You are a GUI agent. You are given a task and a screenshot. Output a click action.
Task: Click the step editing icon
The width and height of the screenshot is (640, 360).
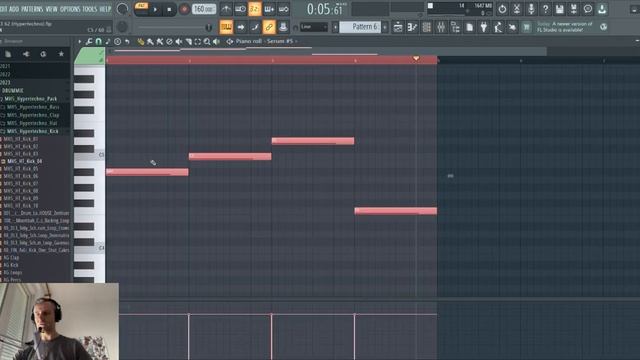coord(255,27)
